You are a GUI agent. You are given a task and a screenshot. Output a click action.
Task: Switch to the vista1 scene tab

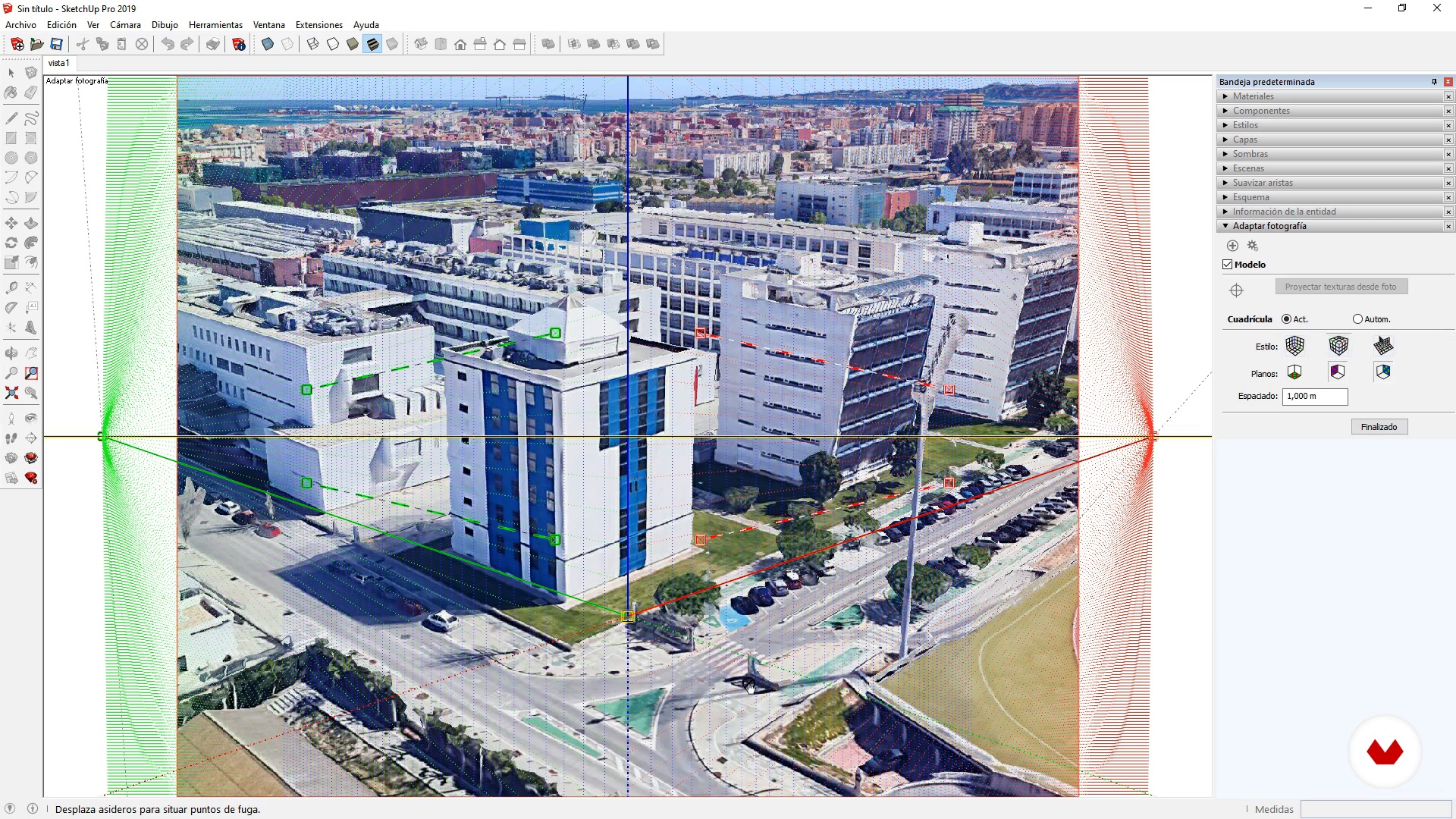(58, 63)
